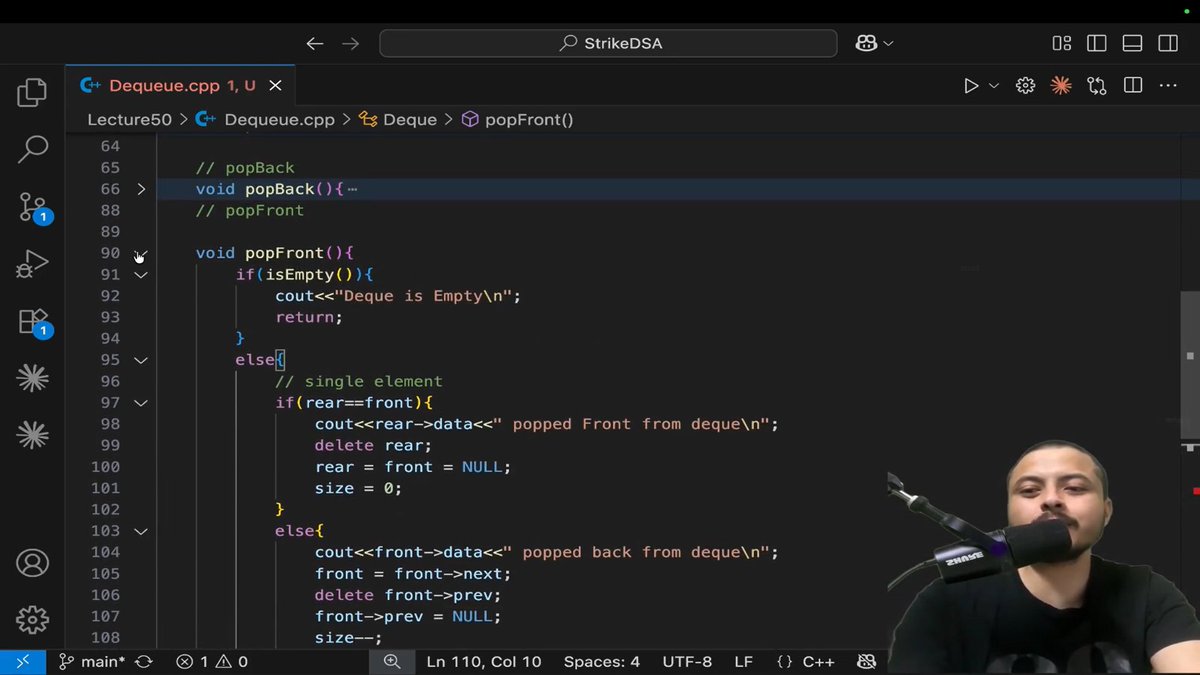Click line number 104 in the gutter
This screenshot has width=1200, height=675.
[x=105, y=552]
